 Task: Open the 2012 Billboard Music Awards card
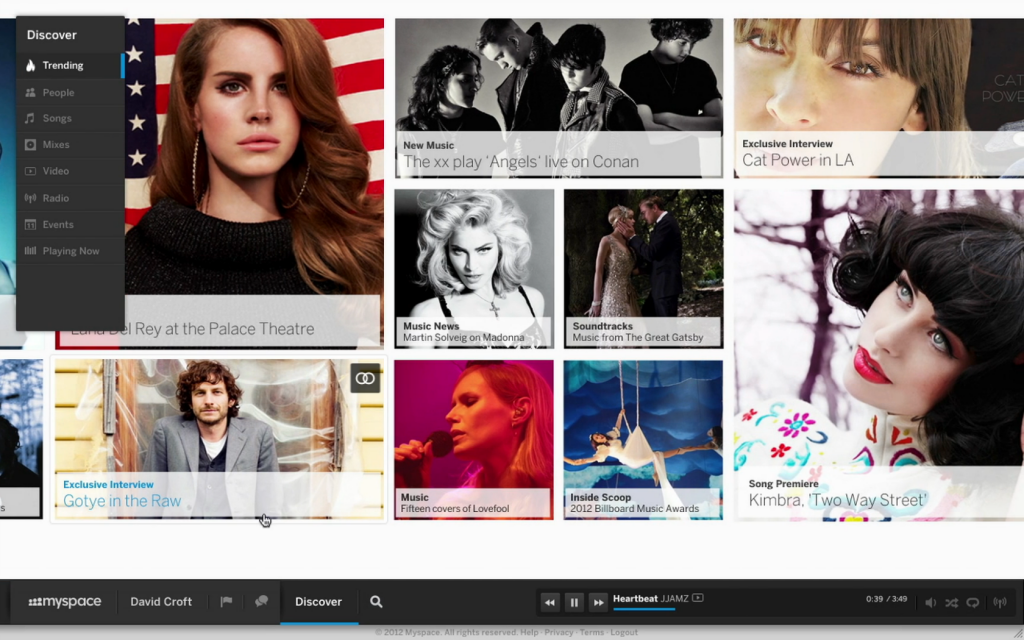coord(643,440)
